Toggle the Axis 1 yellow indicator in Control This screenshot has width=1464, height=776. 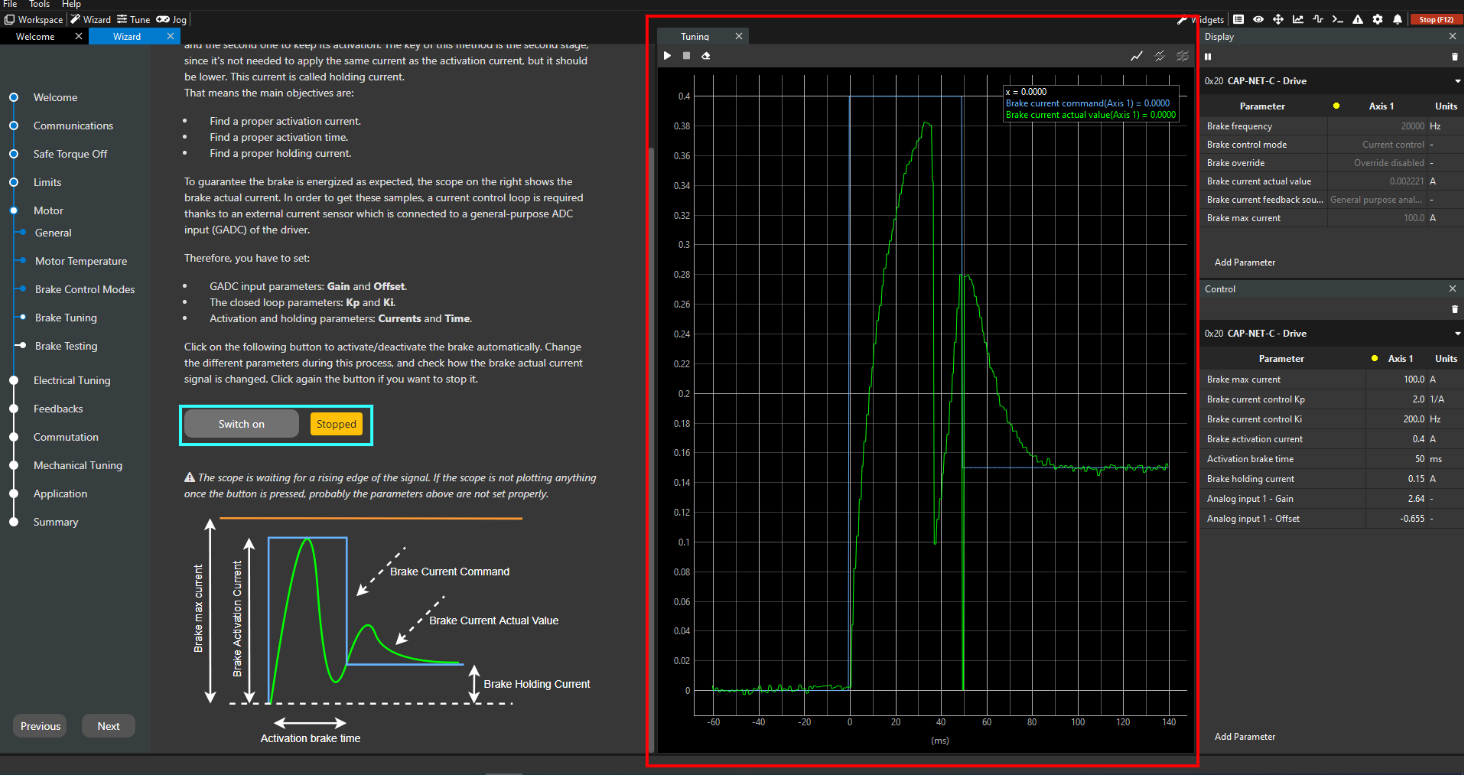point(1375,359)
